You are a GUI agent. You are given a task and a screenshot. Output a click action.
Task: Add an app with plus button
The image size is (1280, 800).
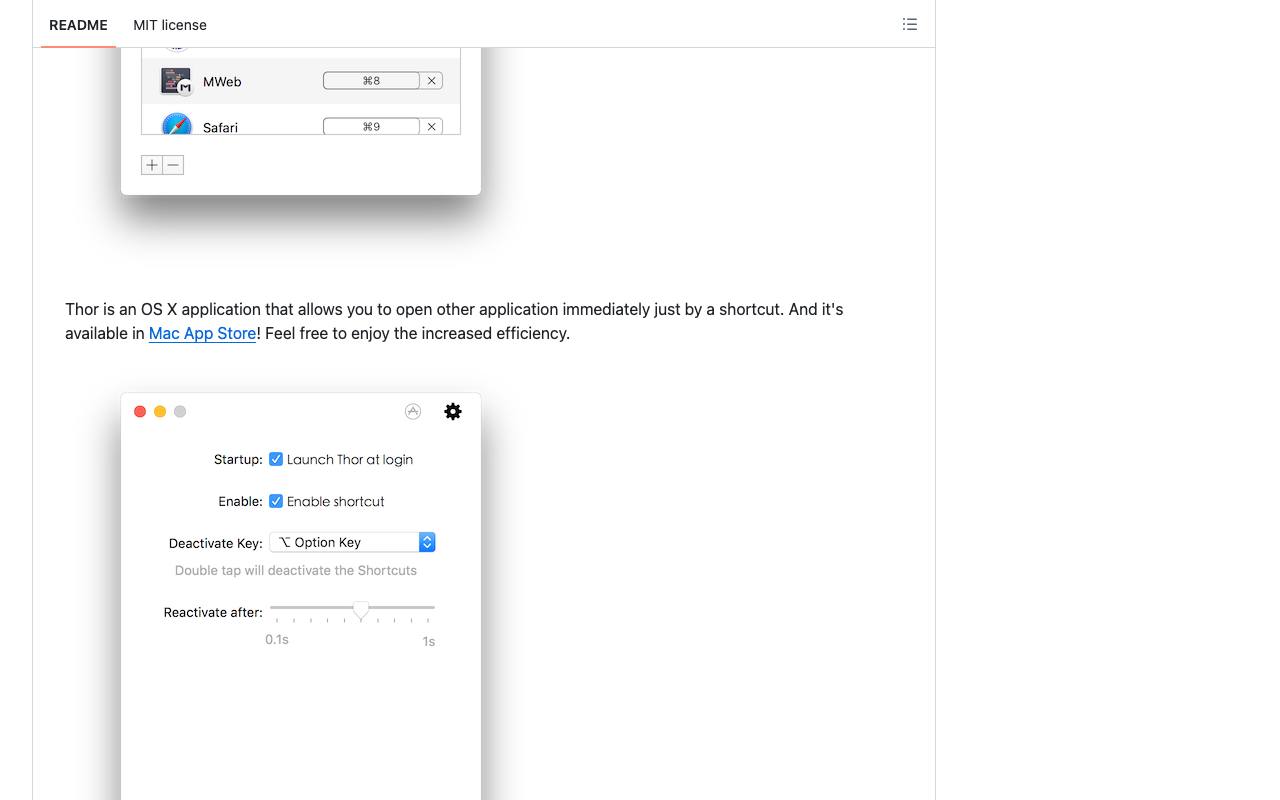152,165
